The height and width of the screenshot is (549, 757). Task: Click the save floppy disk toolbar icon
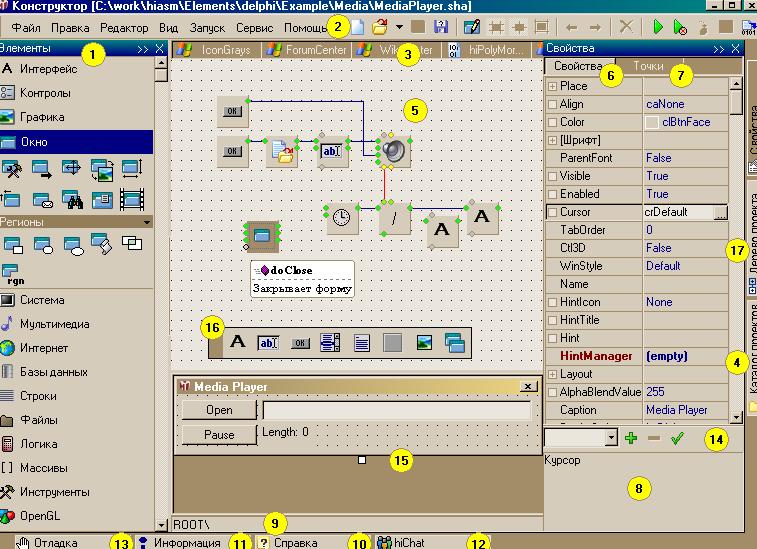pyautogui.click(x=441, y=27)
